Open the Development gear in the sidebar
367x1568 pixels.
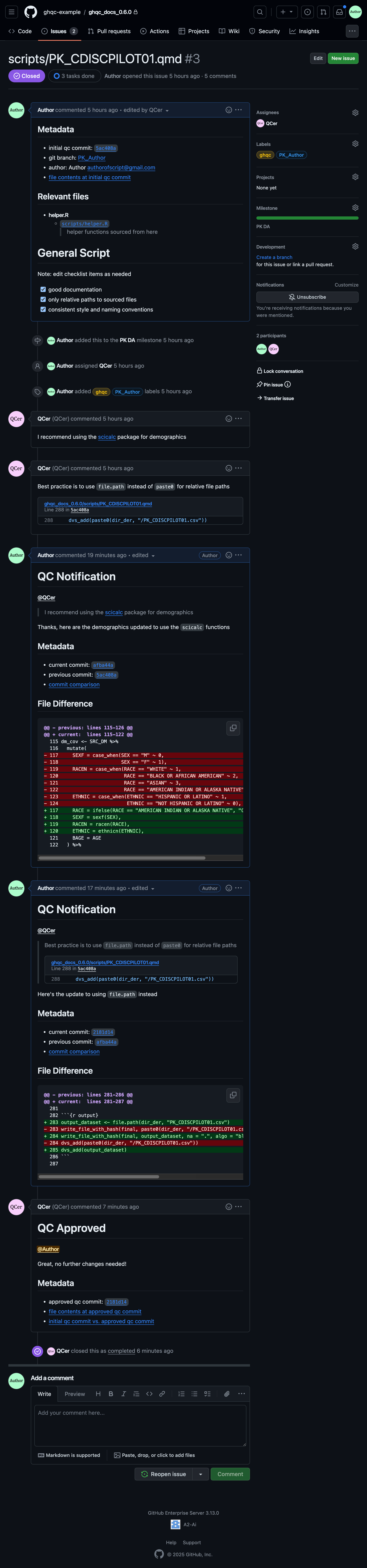(x=355, y=247)
